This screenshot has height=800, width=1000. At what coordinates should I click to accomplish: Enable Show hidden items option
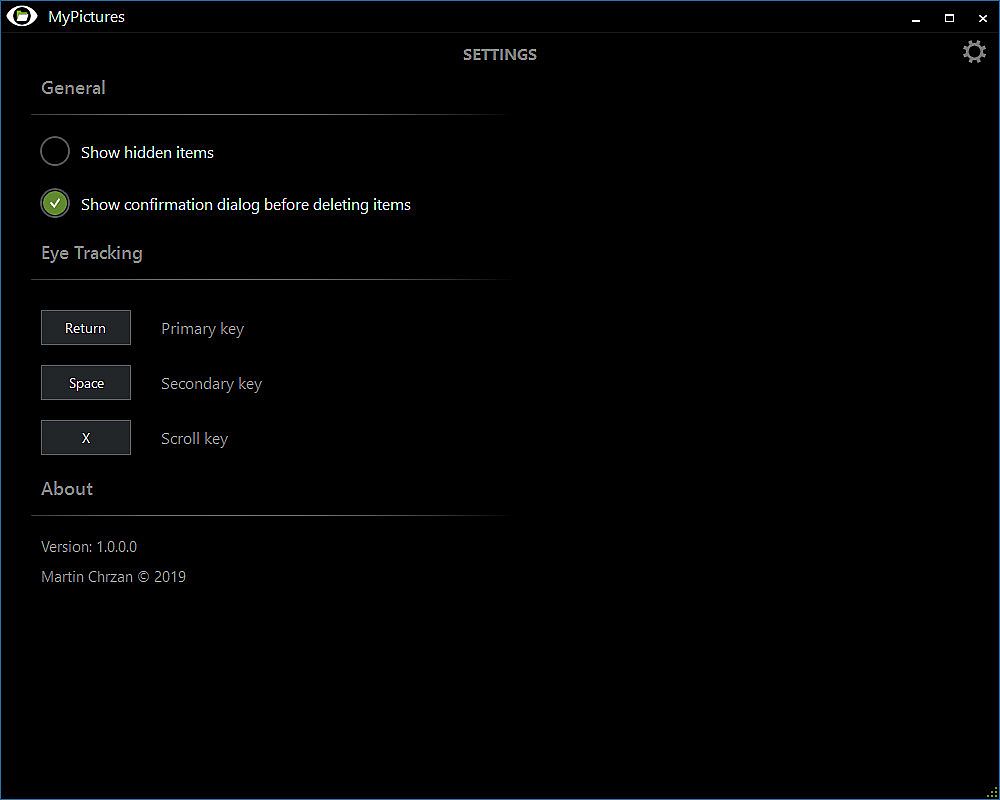[55, 152]
